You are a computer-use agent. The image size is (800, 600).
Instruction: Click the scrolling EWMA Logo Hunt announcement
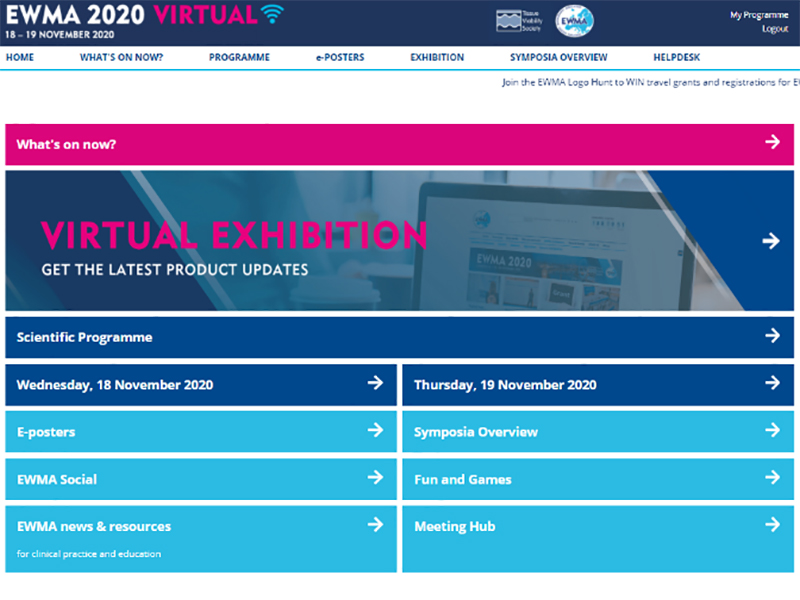650,83
